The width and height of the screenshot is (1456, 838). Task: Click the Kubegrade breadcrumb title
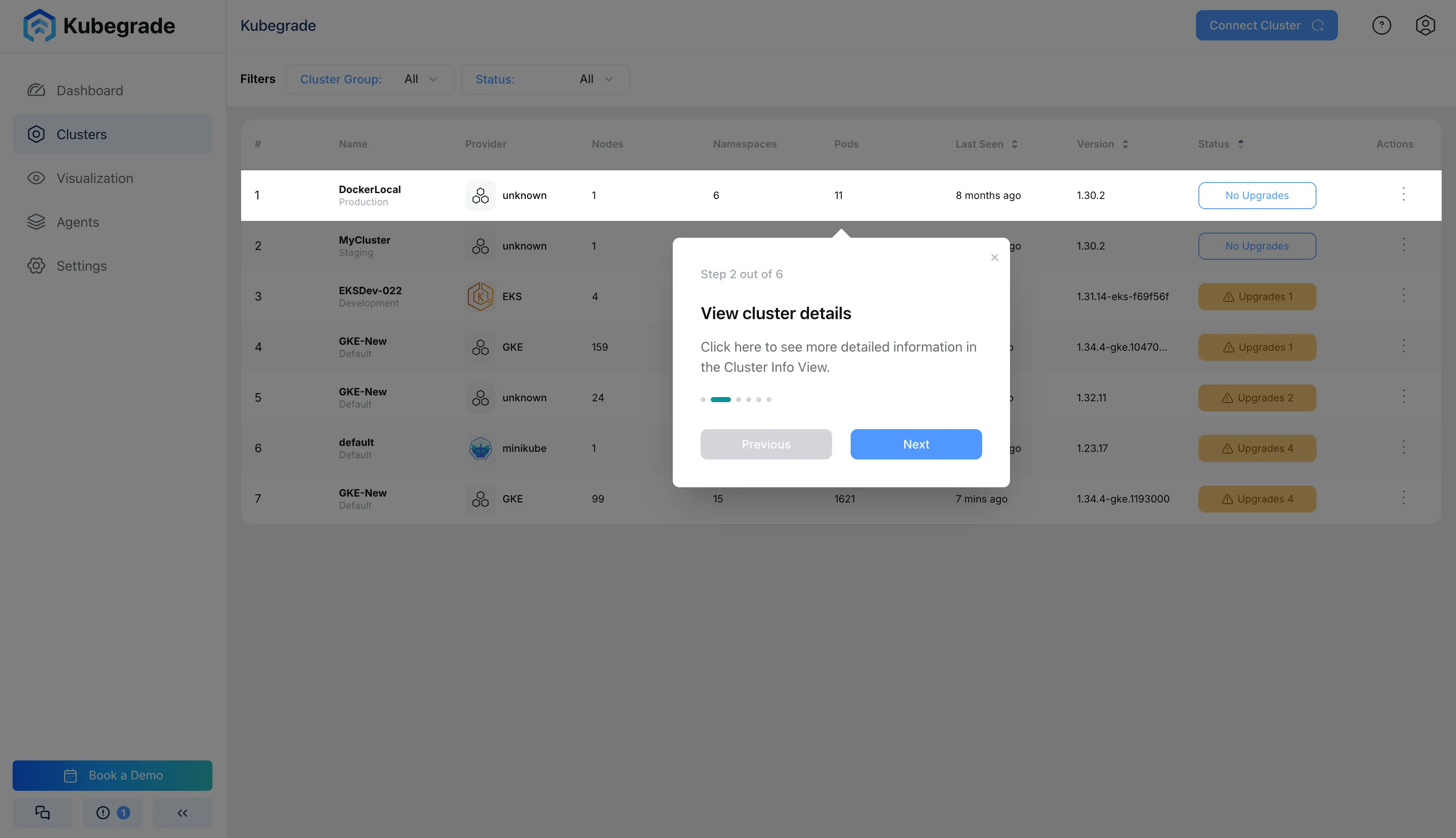coord(278,25)
